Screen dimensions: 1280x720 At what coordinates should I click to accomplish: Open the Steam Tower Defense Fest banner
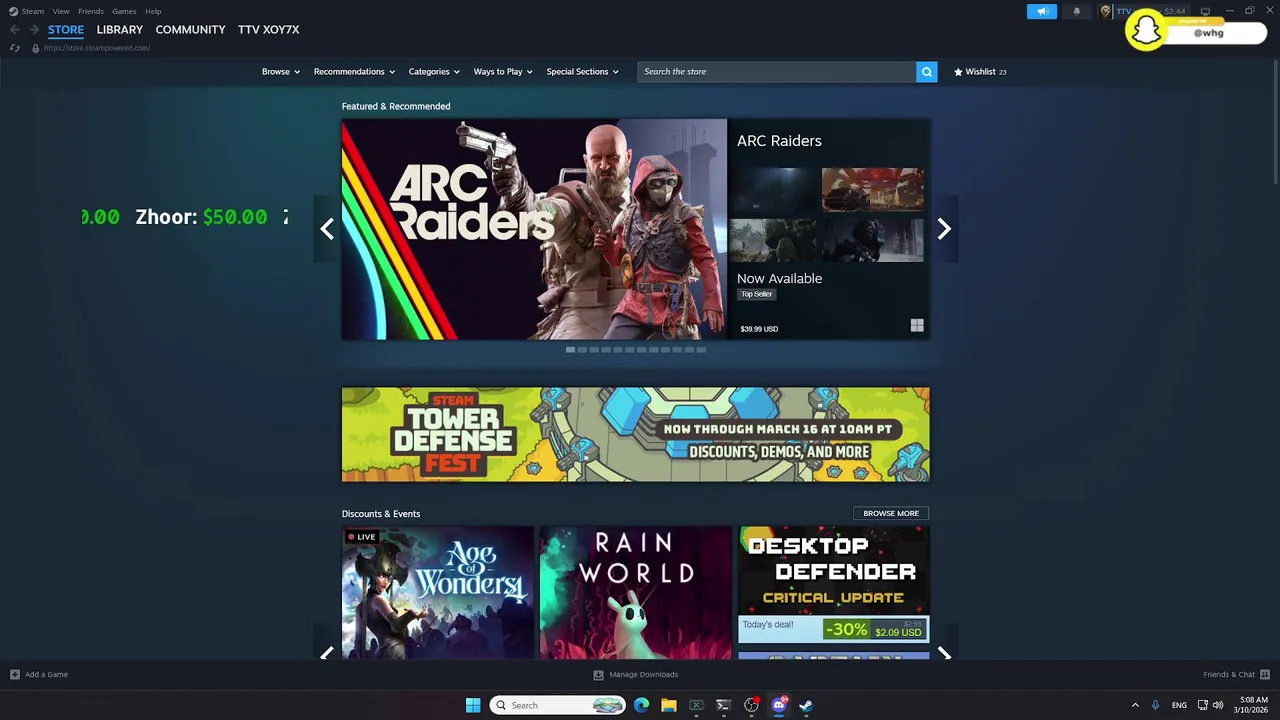pyautogui.click(x=635, y=435)
